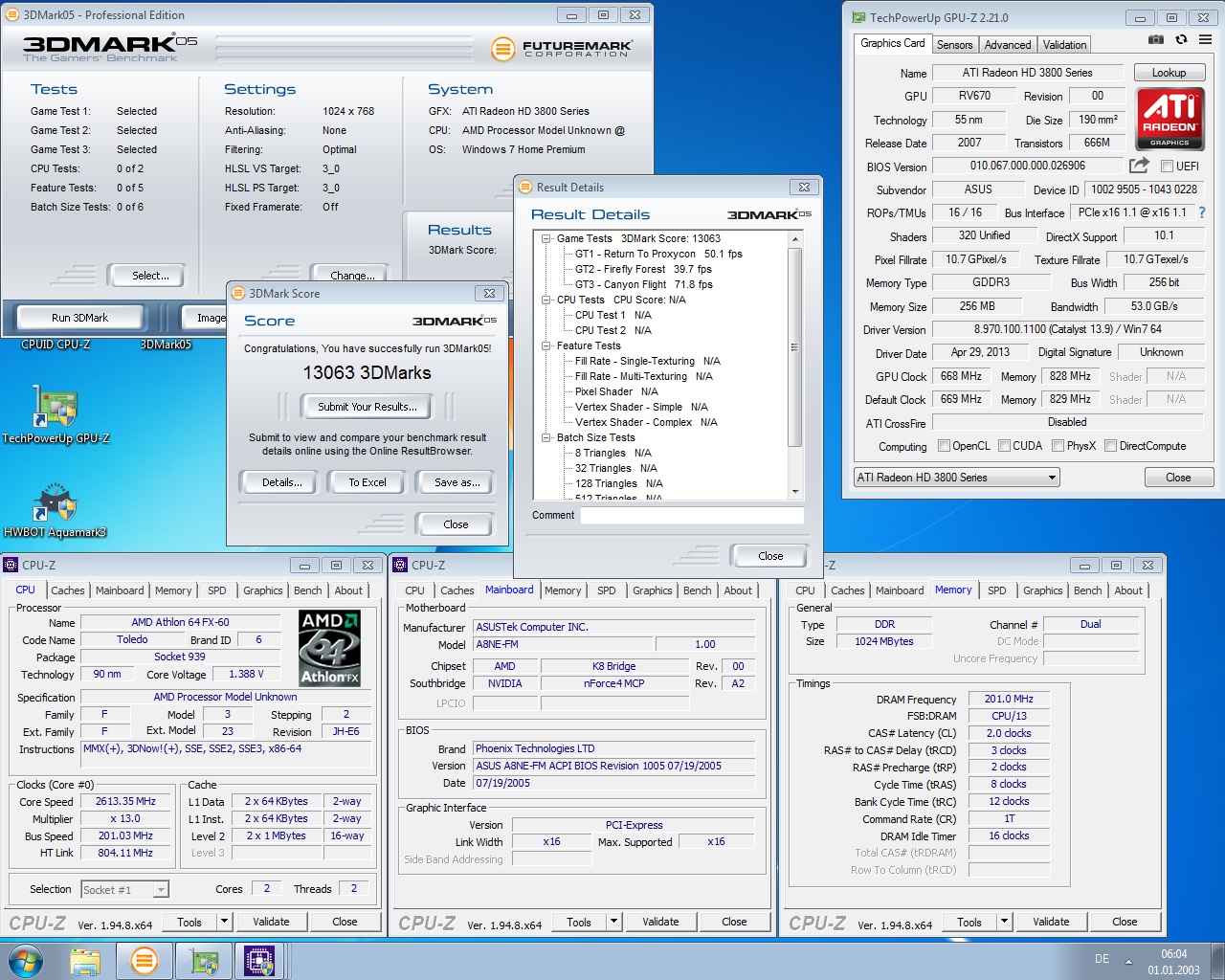Open About tab in CPU-Z Mainboard window

(x=738, y=590)
